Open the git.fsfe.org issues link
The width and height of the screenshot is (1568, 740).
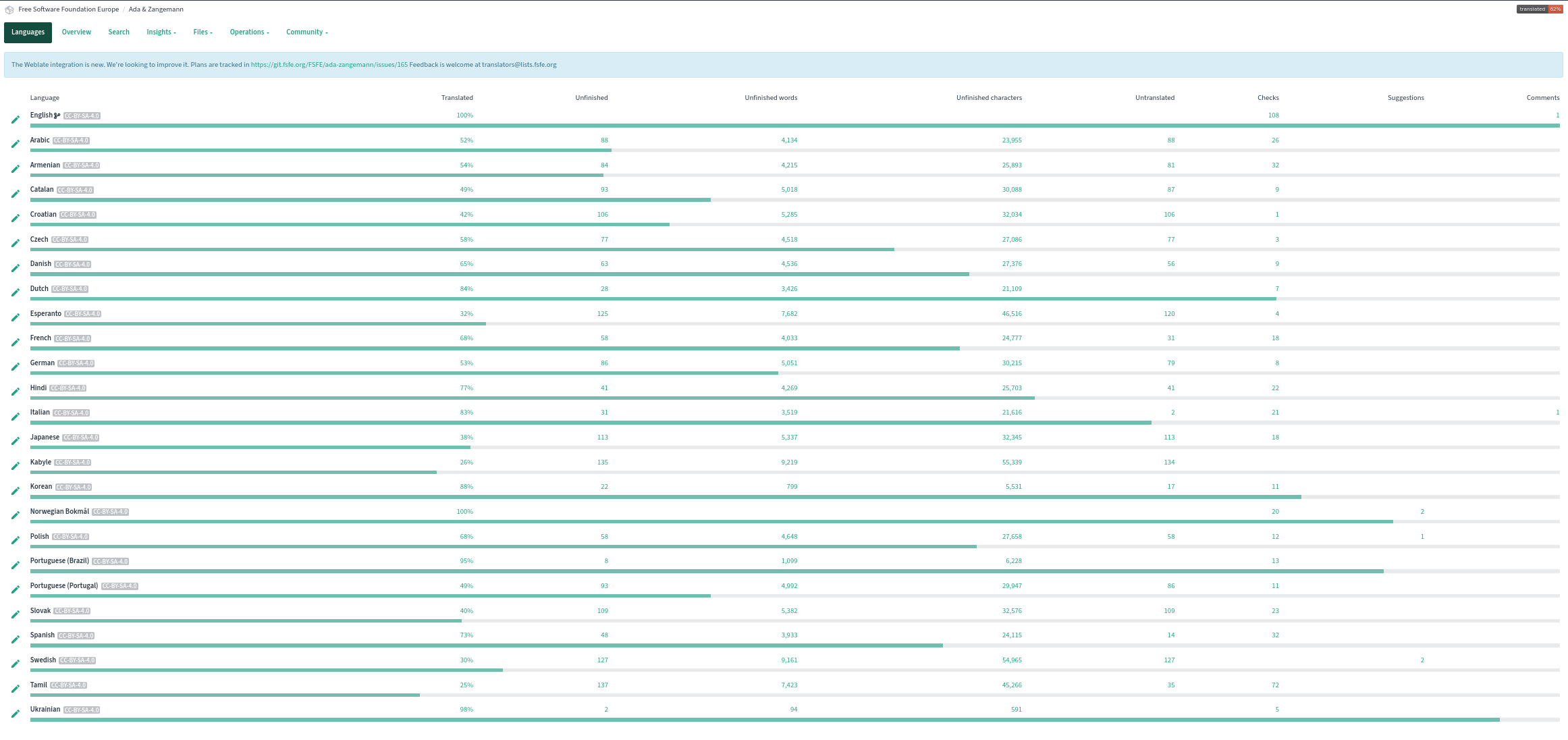pyautogui.click(x=329, y=65)
